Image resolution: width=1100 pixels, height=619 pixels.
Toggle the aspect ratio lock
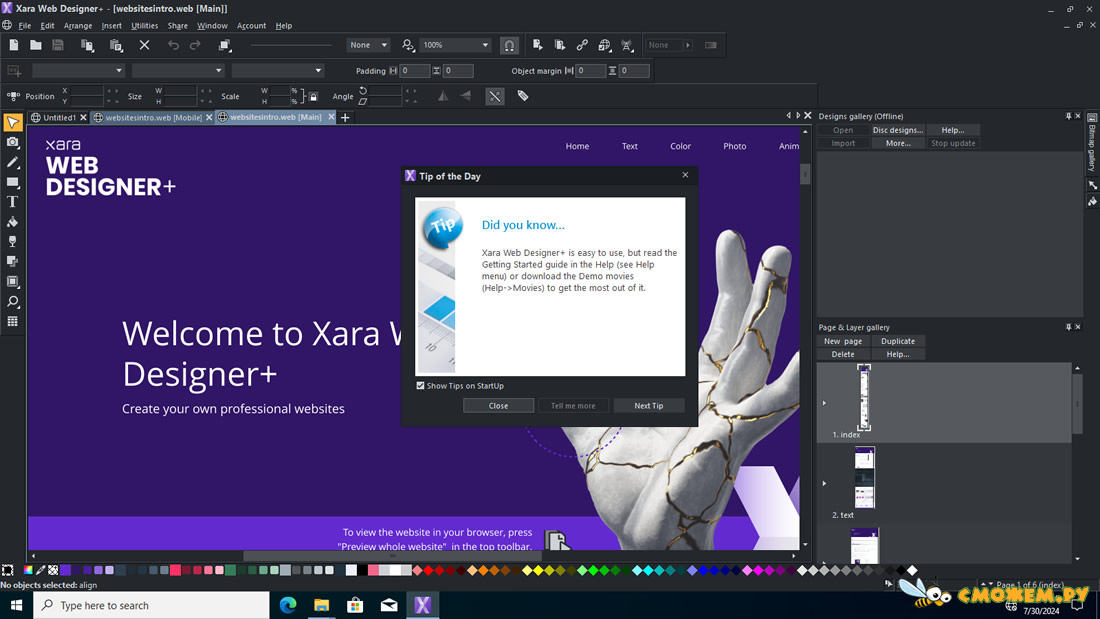(313, 96)
